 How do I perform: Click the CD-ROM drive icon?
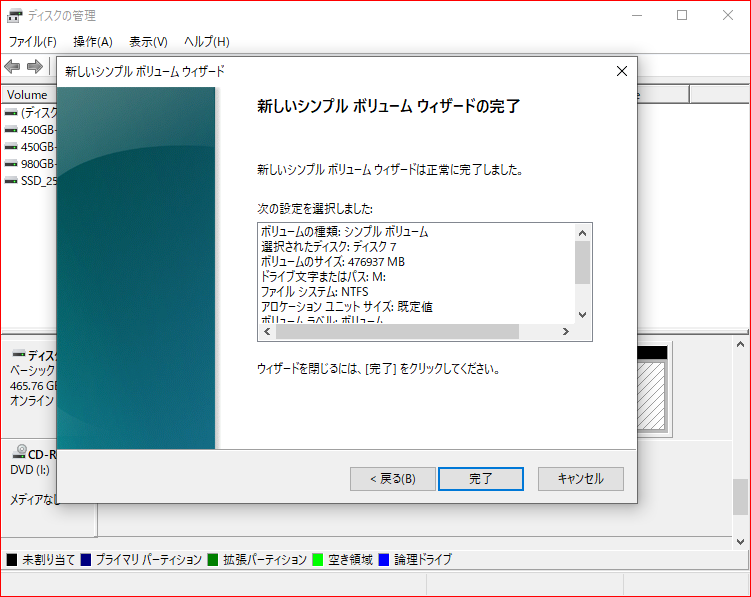pos(19,451)
